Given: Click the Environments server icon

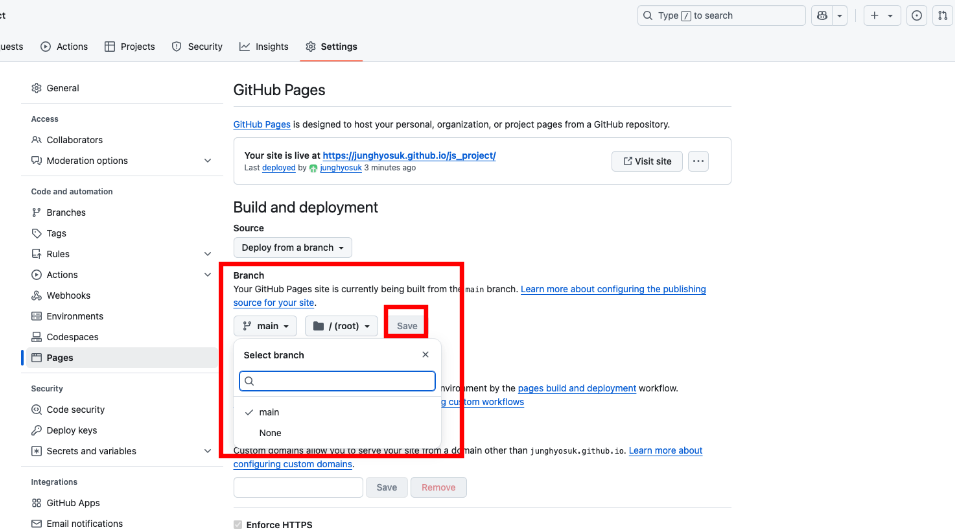Looking at the screenshot, I should point(37,316).
